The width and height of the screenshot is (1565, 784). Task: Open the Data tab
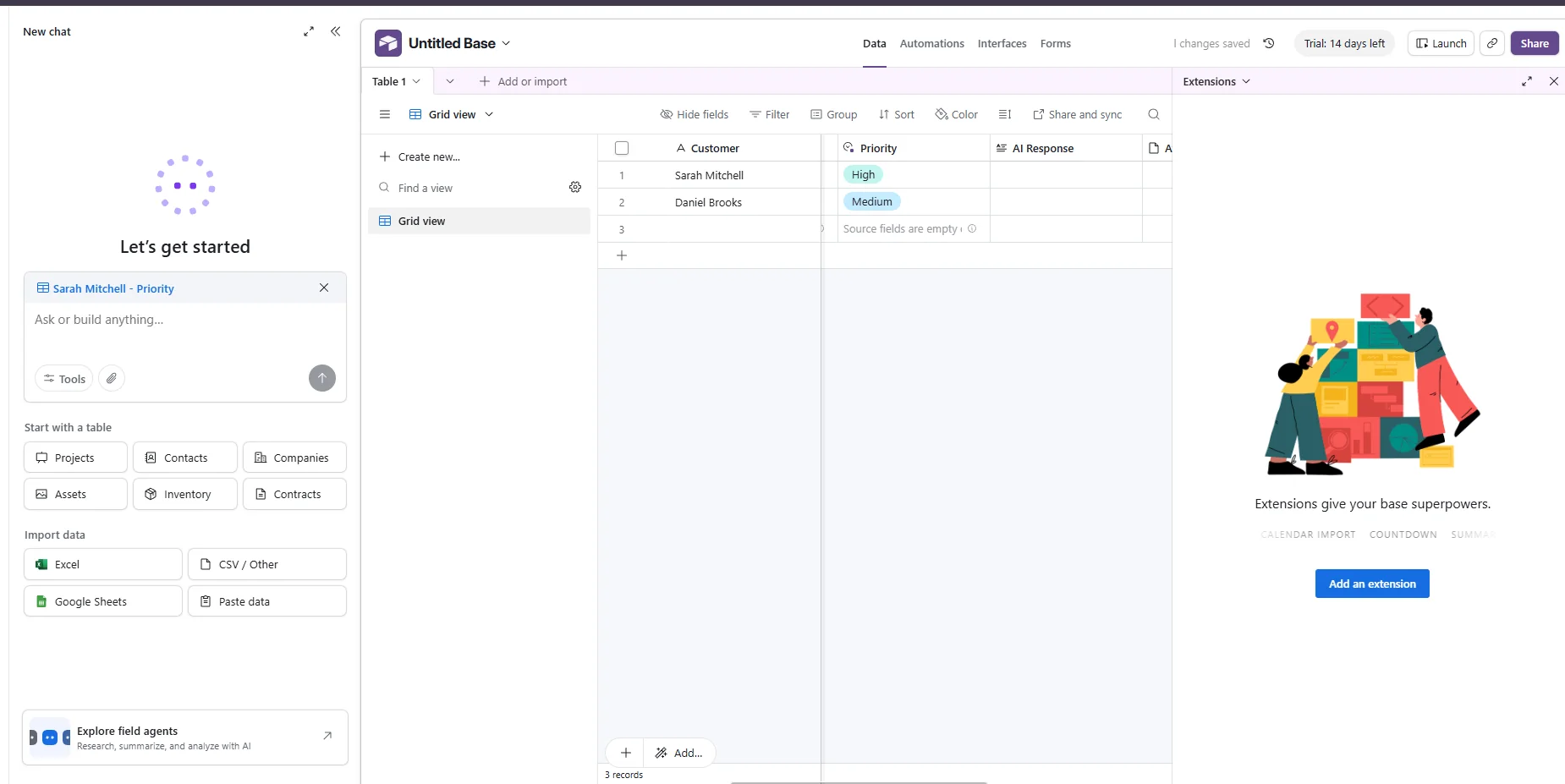pyautogui.click(x=874, y=43)
